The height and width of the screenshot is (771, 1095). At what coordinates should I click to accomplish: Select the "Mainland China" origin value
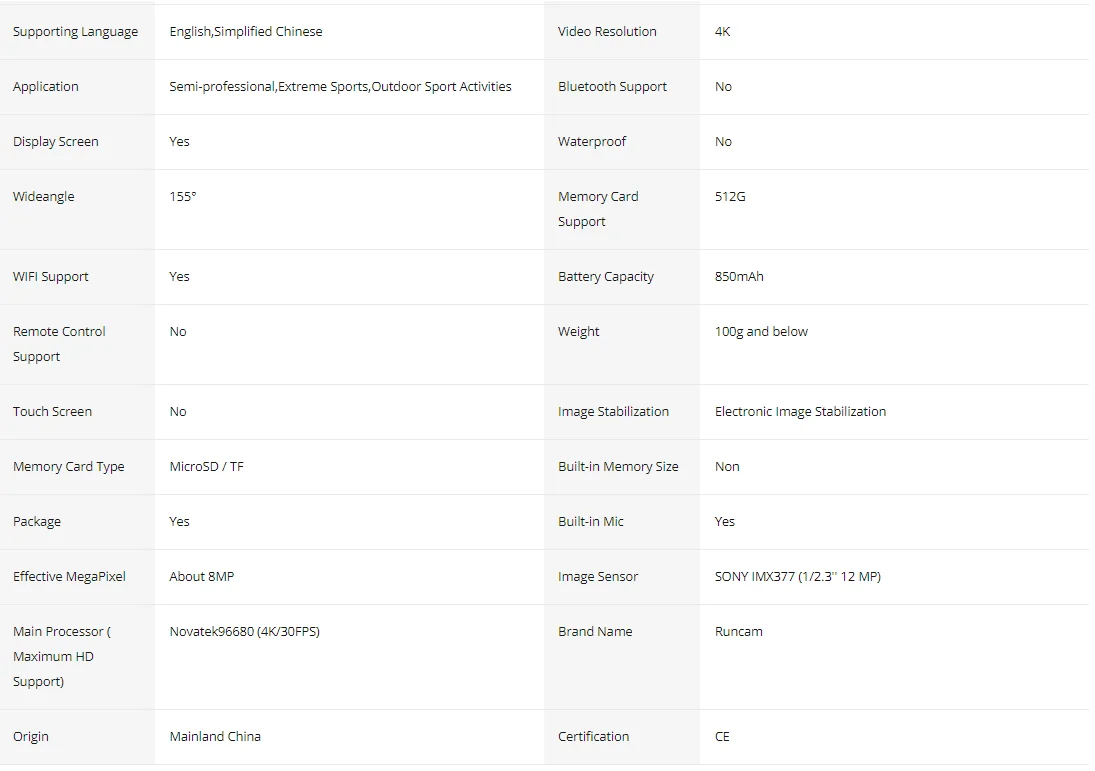point(215,737)
